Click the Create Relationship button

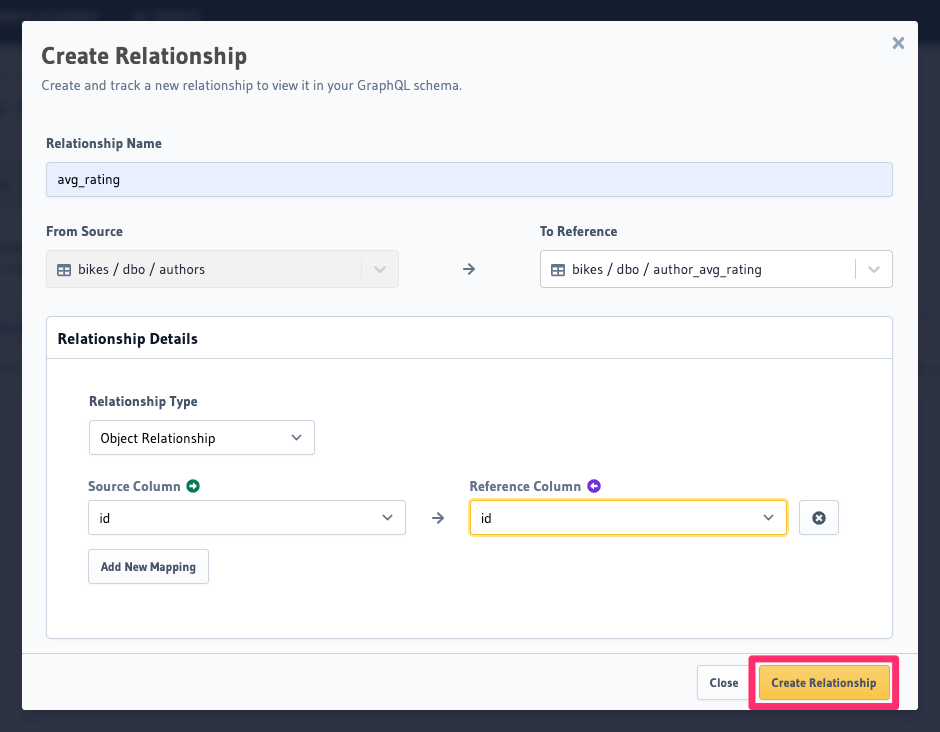[823, 682]
